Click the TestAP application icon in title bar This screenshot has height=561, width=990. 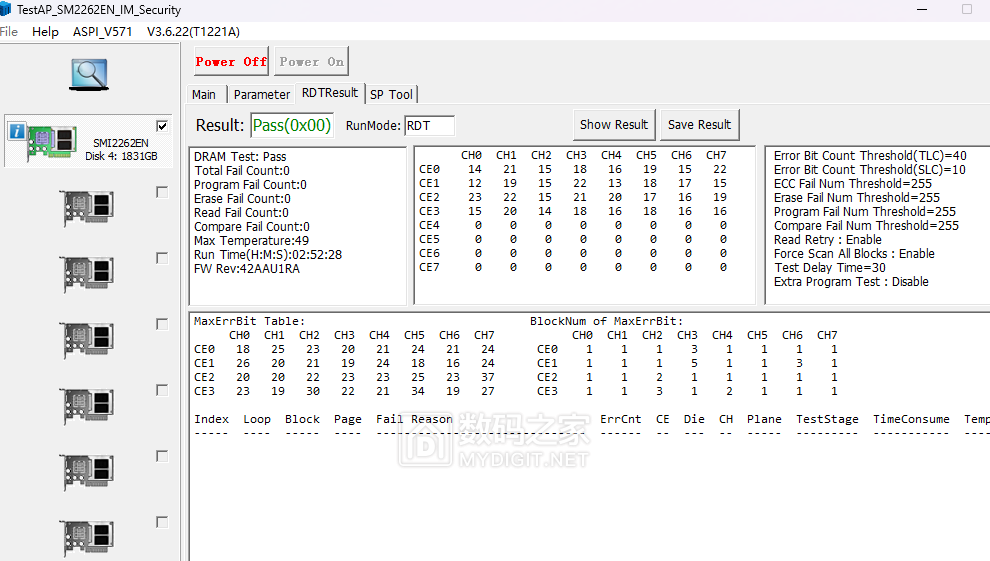(6, 9)
